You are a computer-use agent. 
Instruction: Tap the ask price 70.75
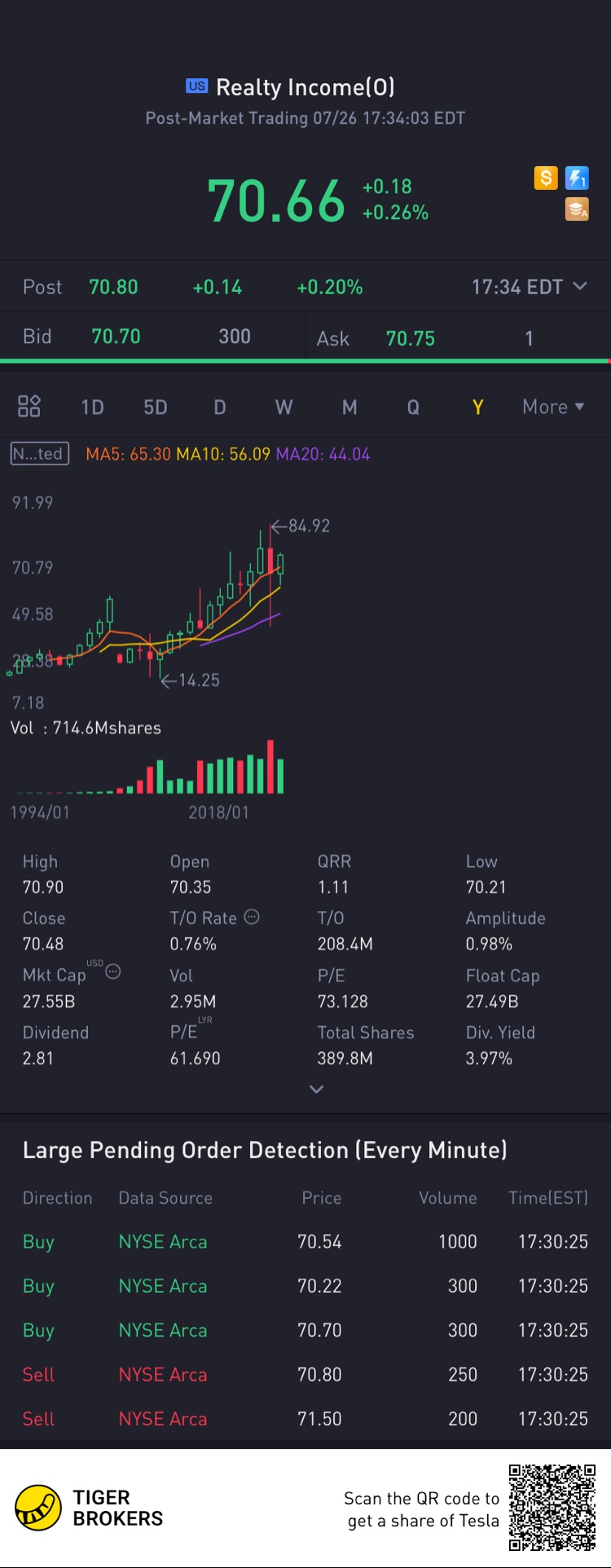(x=411, y=338)
